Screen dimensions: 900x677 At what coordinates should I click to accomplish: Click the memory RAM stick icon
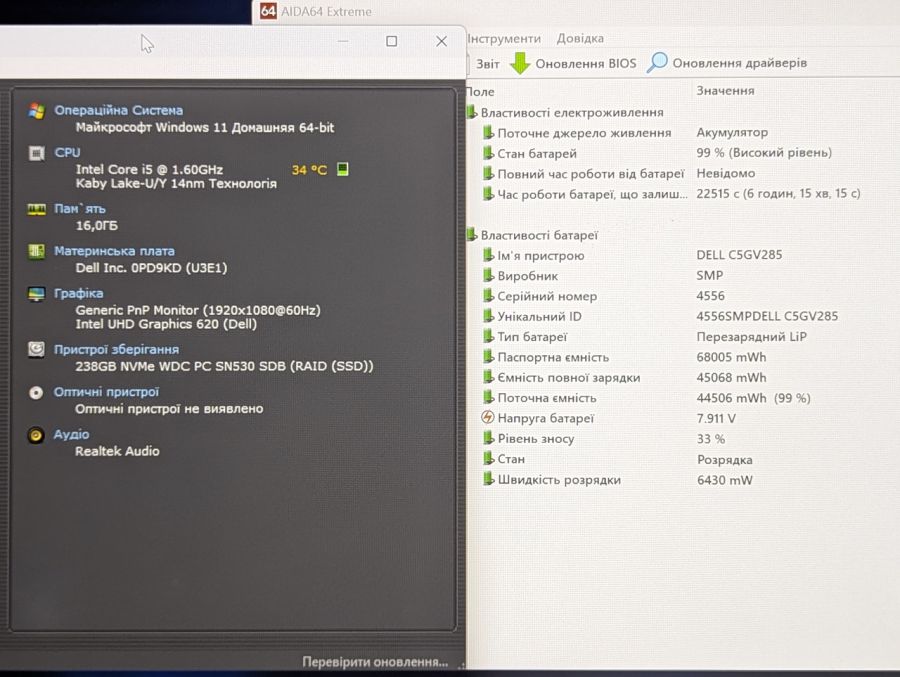(x=37, y=209)
